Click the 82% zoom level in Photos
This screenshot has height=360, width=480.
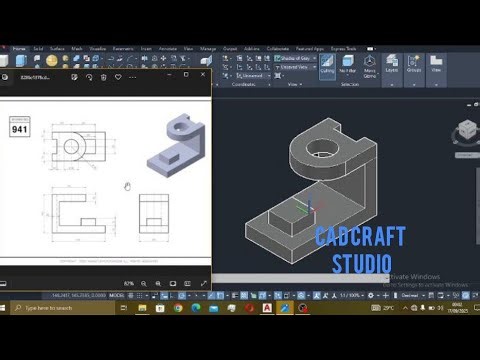129,284
